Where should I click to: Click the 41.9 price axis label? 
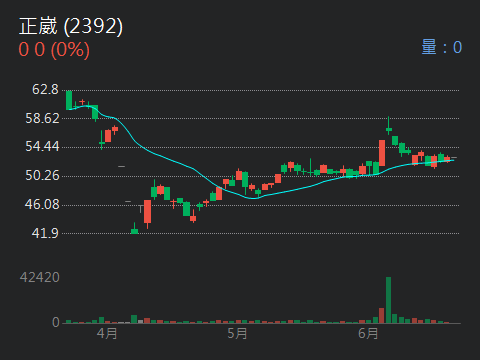(45, 233)
